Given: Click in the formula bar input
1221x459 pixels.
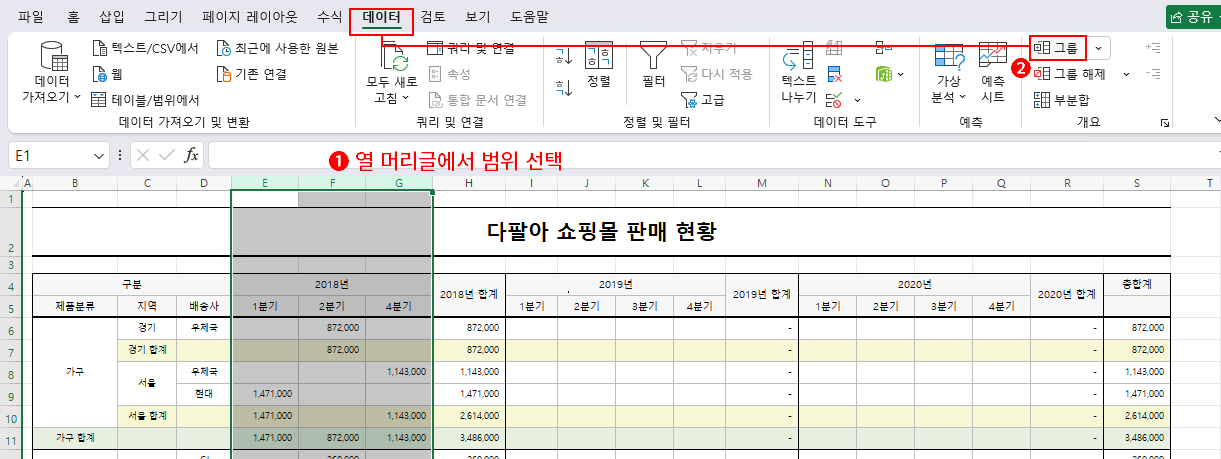Looking at the screenshot, I should (x=714, y=156).
